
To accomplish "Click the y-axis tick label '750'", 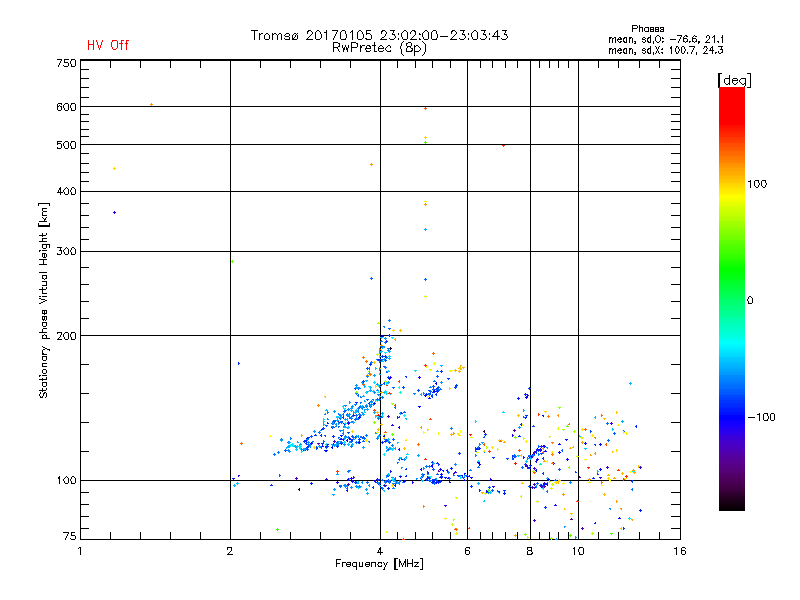I will [66, 63].
